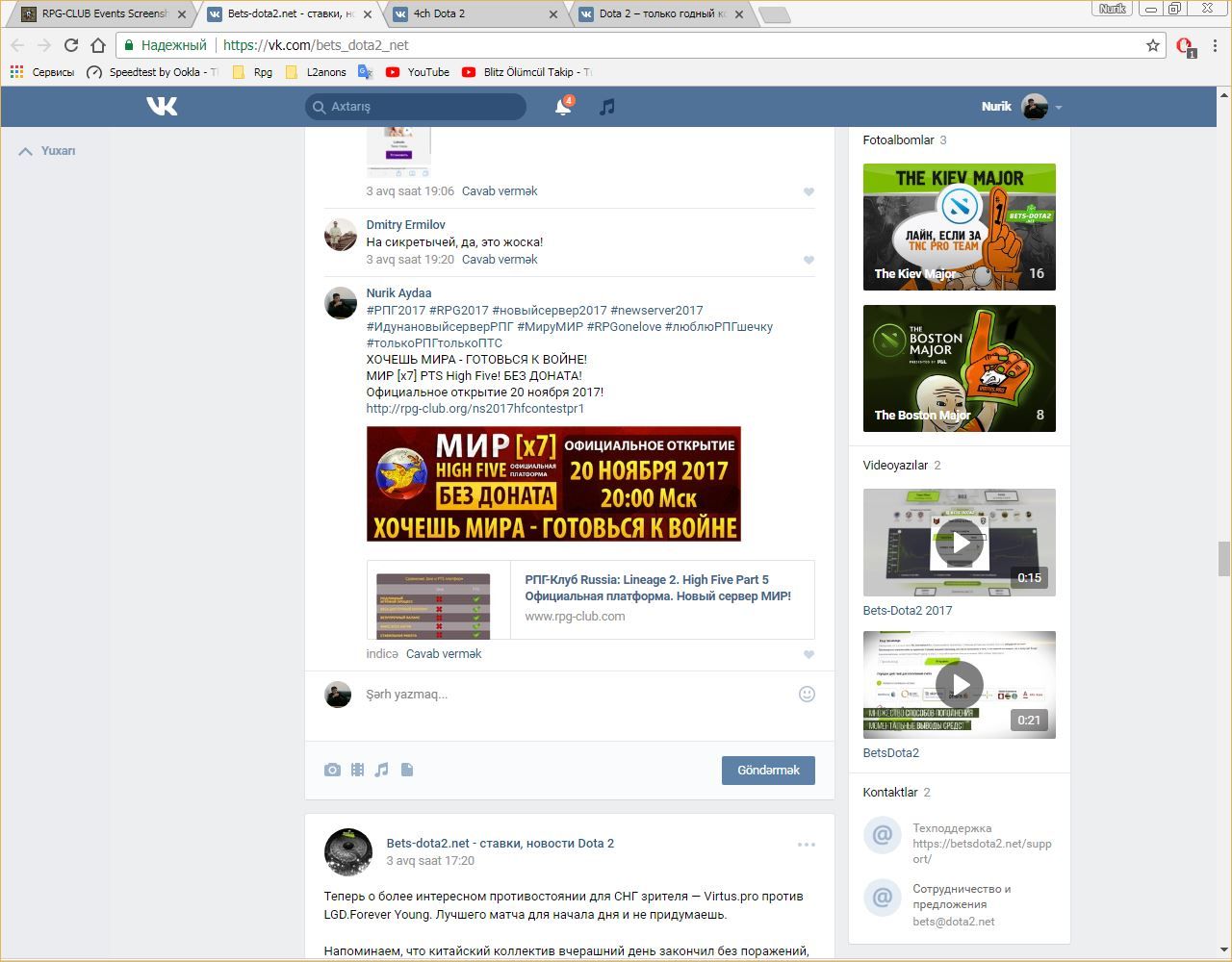Open РПГ-Клуб Russia Lineage 2 link title
The height and width of the screenshot is (962, 1232).
coord(657,588)
